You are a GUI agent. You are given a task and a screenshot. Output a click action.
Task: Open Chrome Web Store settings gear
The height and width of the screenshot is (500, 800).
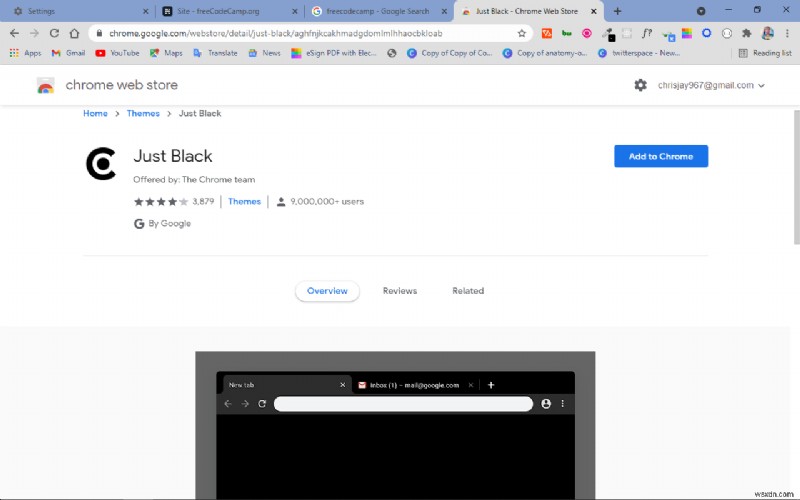point(640,85)
